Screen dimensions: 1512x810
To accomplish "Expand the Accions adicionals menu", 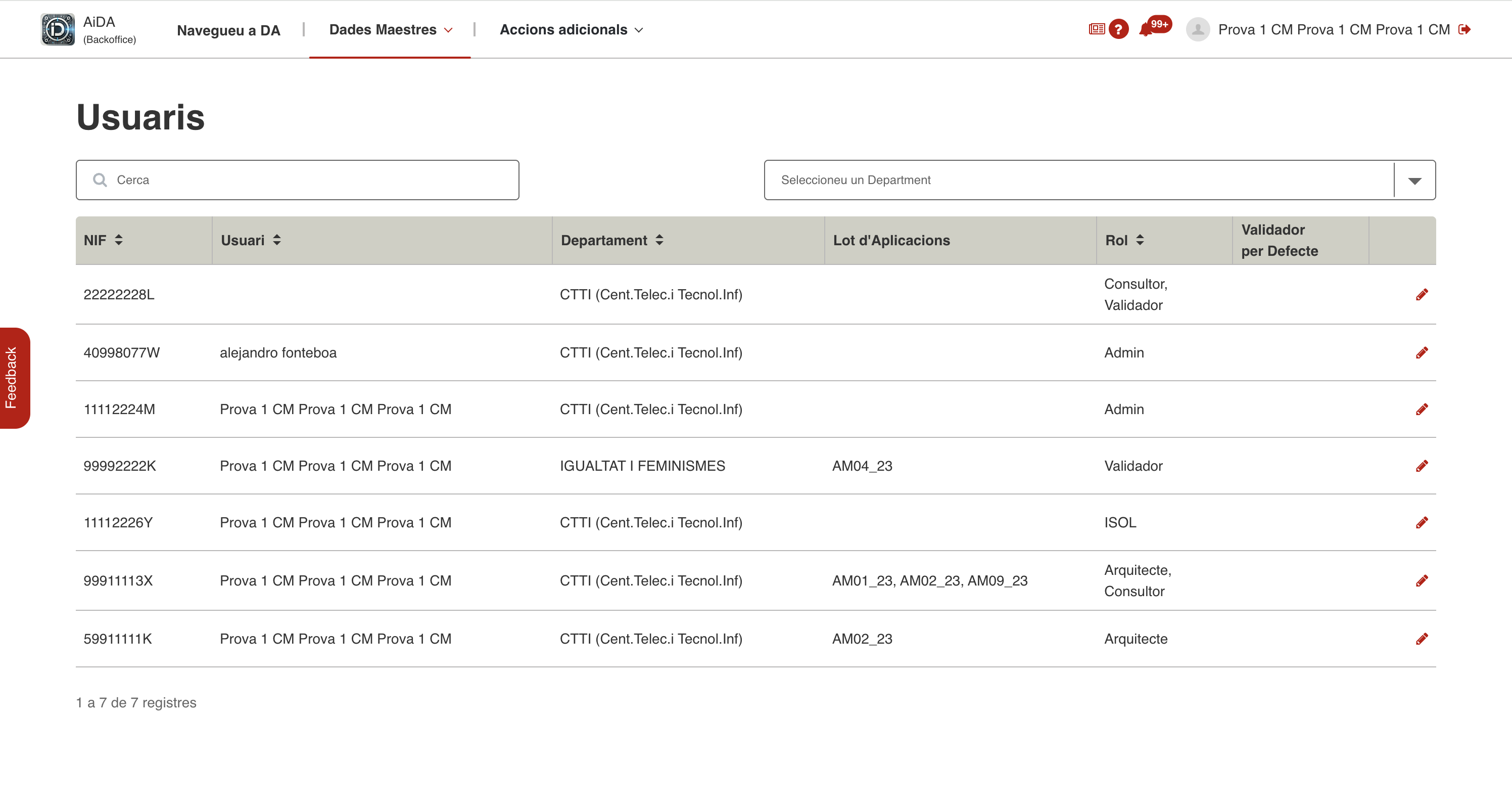I will pyautogui.click(x=571, y=29).
